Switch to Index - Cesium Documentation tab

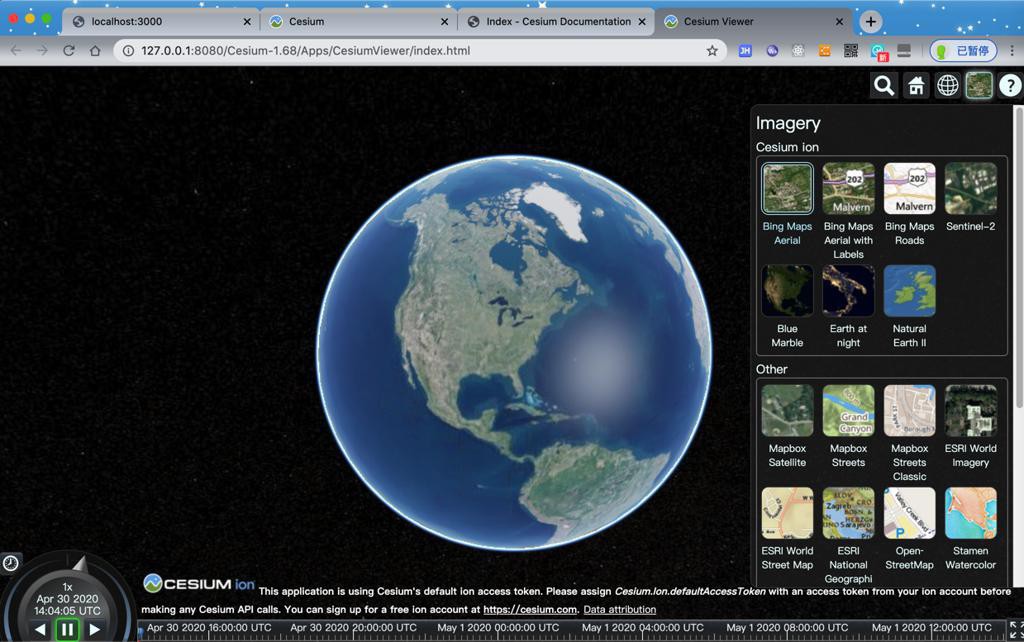[556, 22]
